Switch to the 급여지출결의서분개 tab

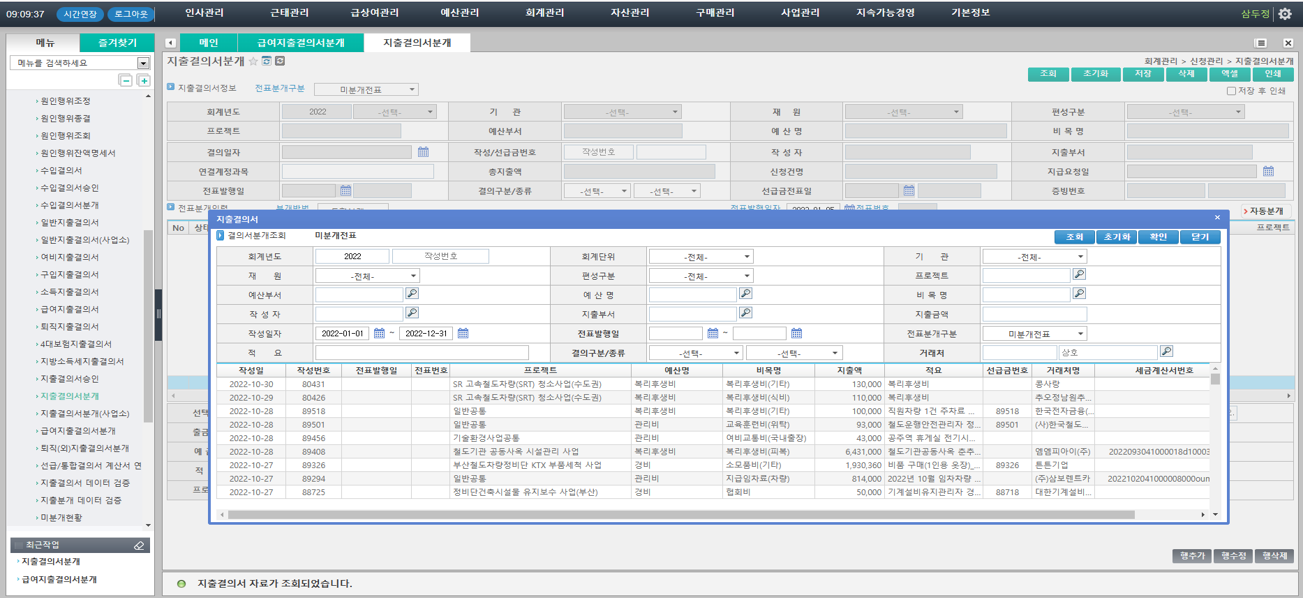click(302, 43)
